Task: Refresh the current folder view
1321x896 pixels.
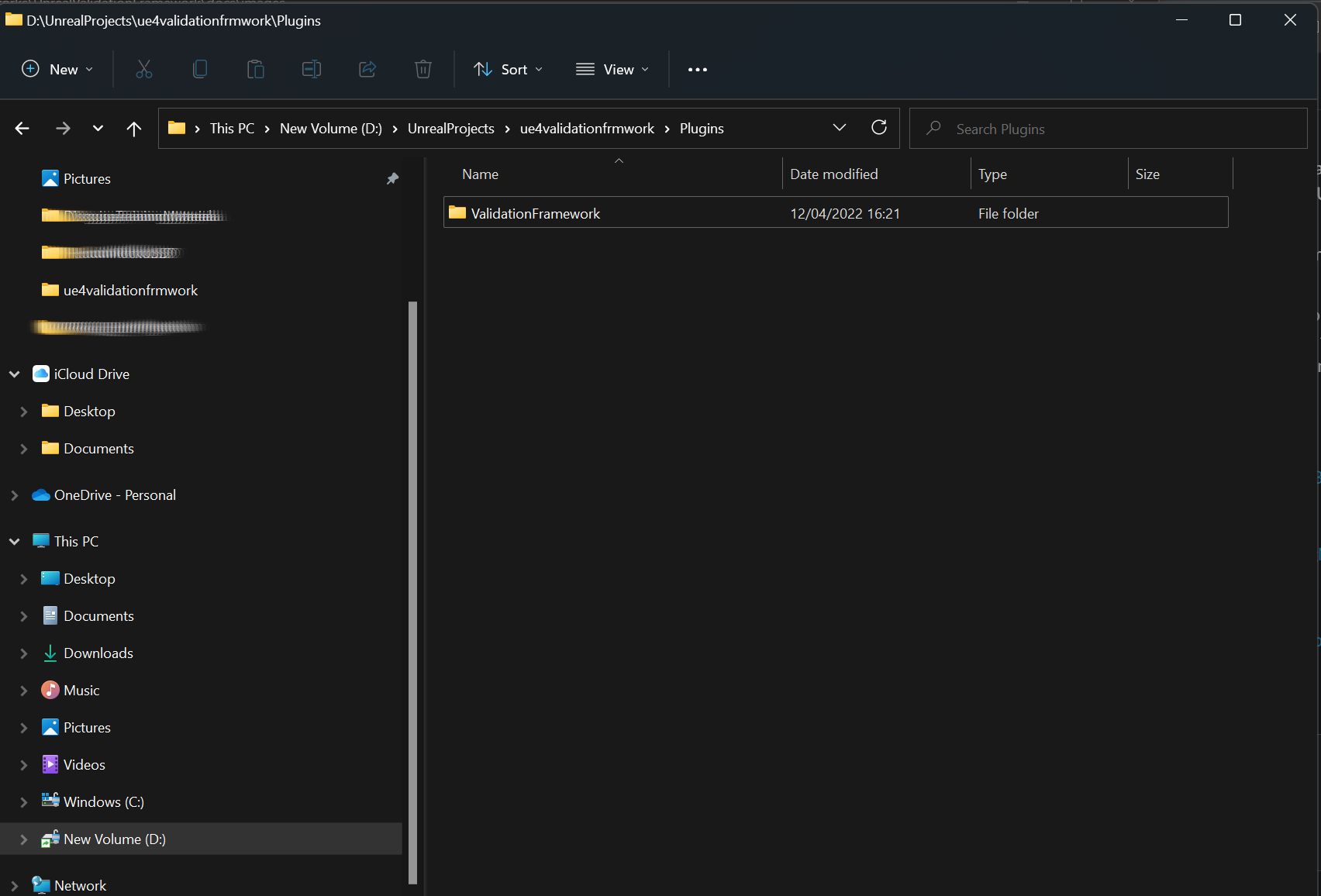Action: click(879, 128)
